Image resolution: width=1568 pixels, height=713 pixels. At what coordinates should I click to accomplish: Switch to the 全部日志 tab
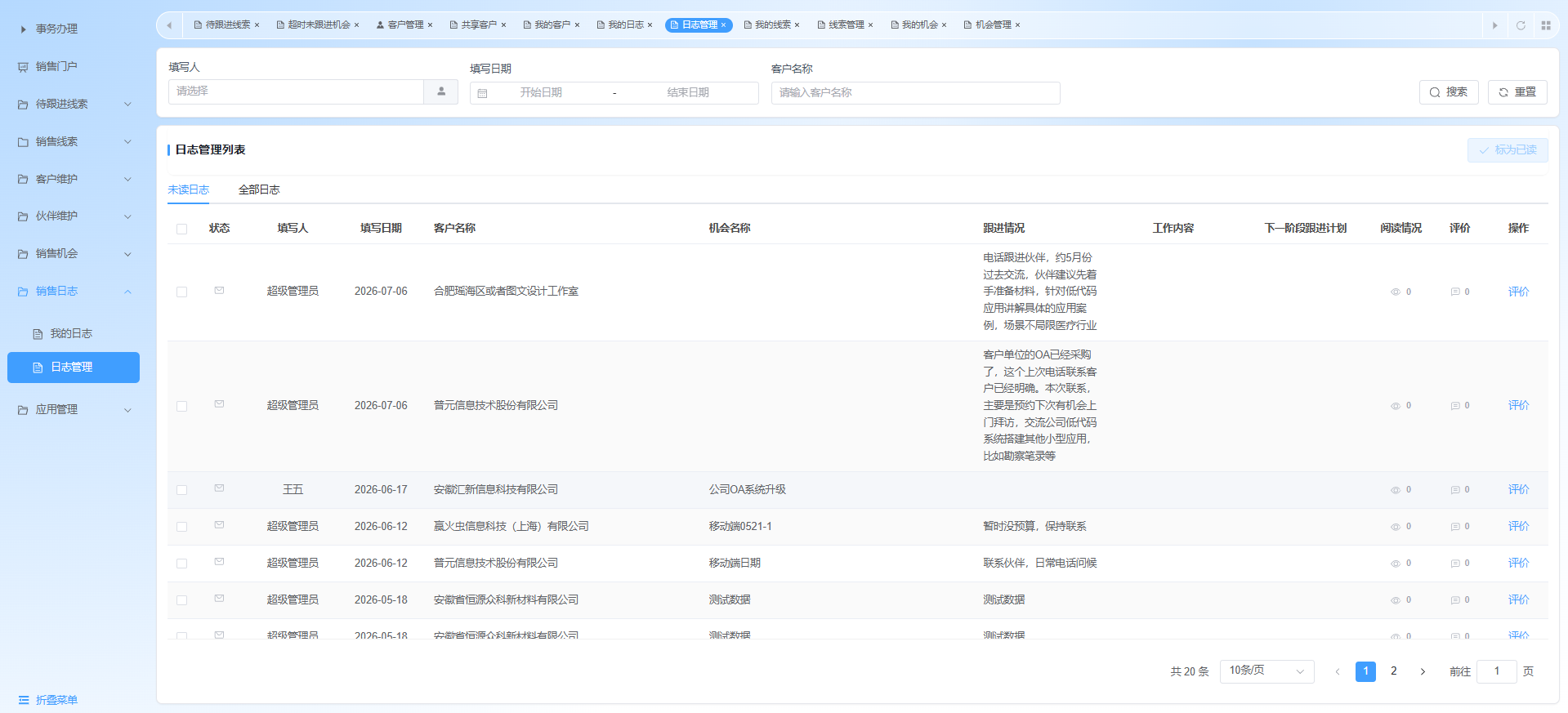[x=259, y=189]
